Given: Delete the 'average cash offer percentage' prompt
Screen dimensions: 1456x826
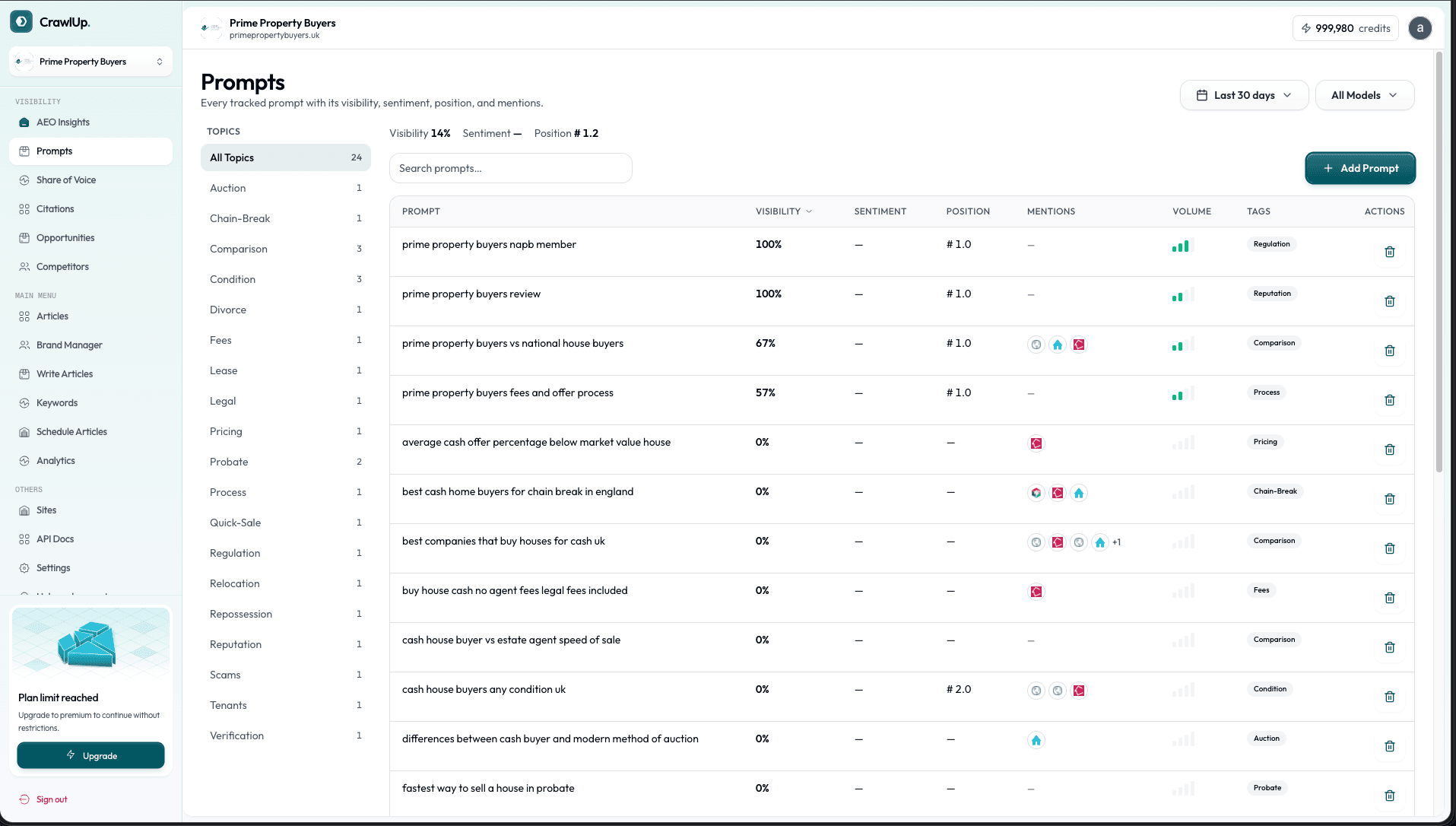Looking at the screenshot, I should (1390, 450).
